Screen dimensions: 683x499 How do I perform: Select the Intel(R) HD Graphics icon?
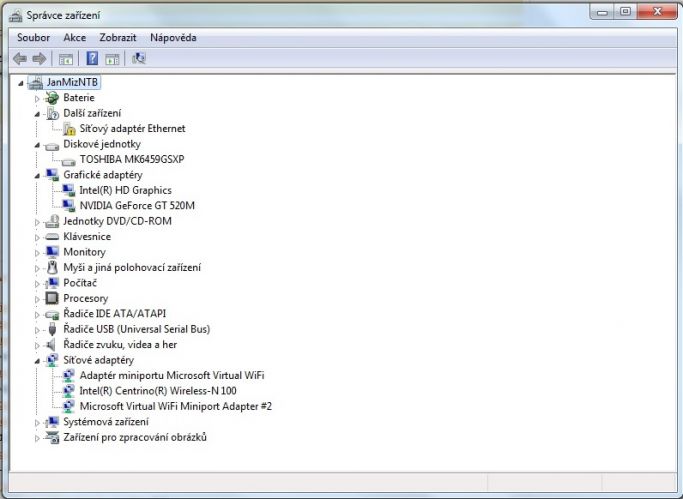pos(68,190)
